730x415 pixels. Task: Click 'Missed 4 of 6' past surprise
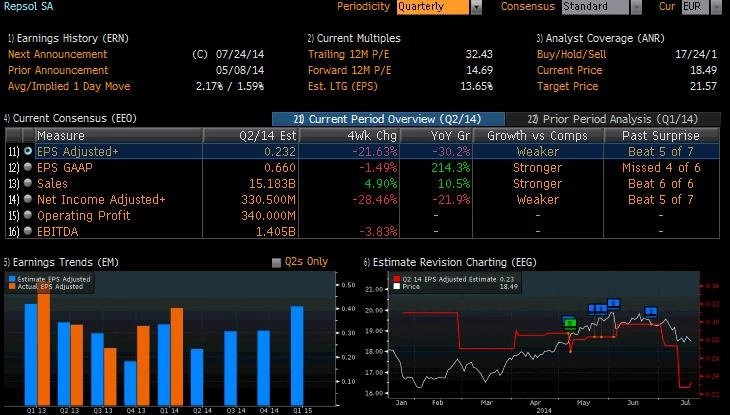click(661, 167)
